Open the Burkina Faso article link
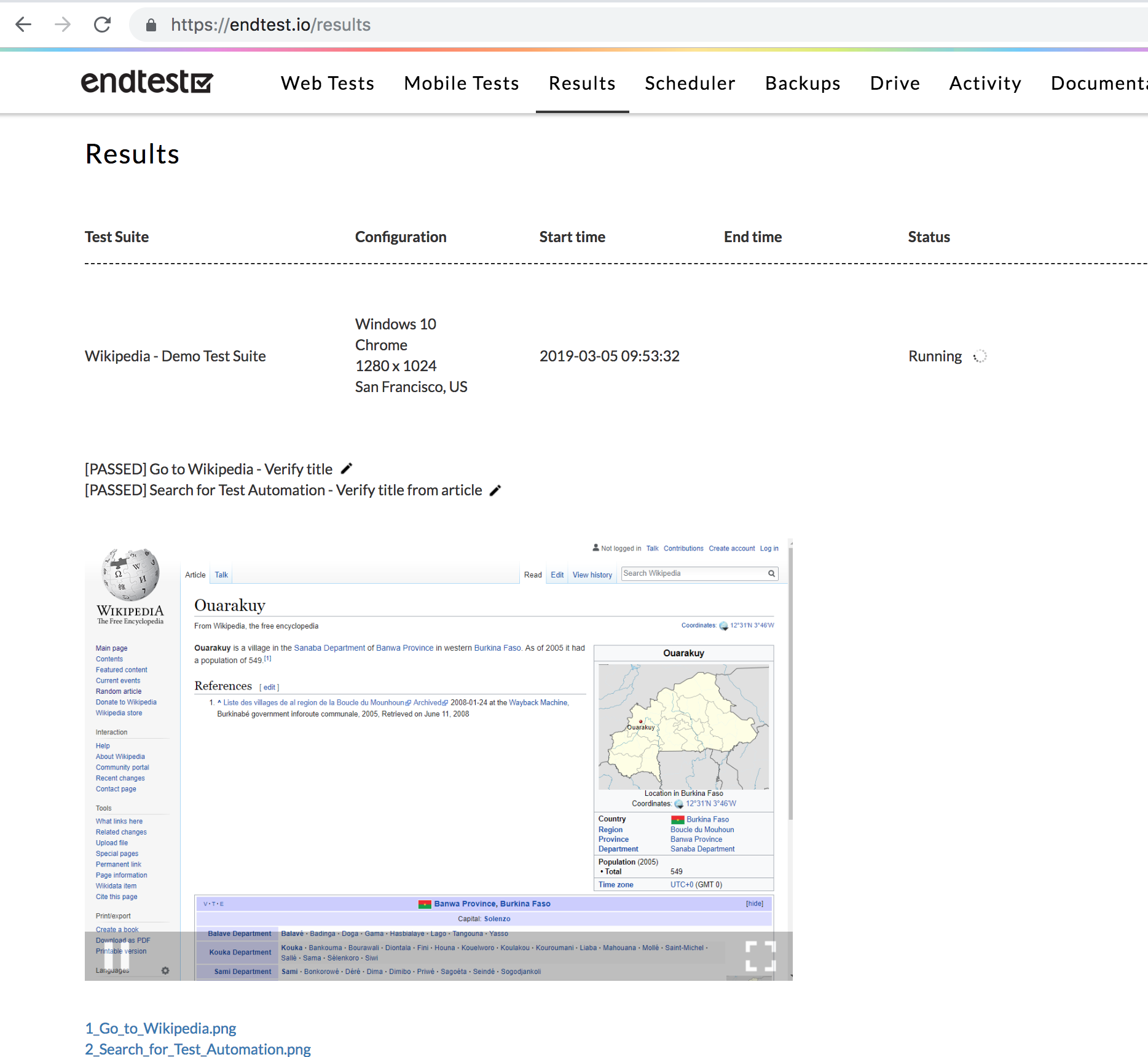 (496, 648)
